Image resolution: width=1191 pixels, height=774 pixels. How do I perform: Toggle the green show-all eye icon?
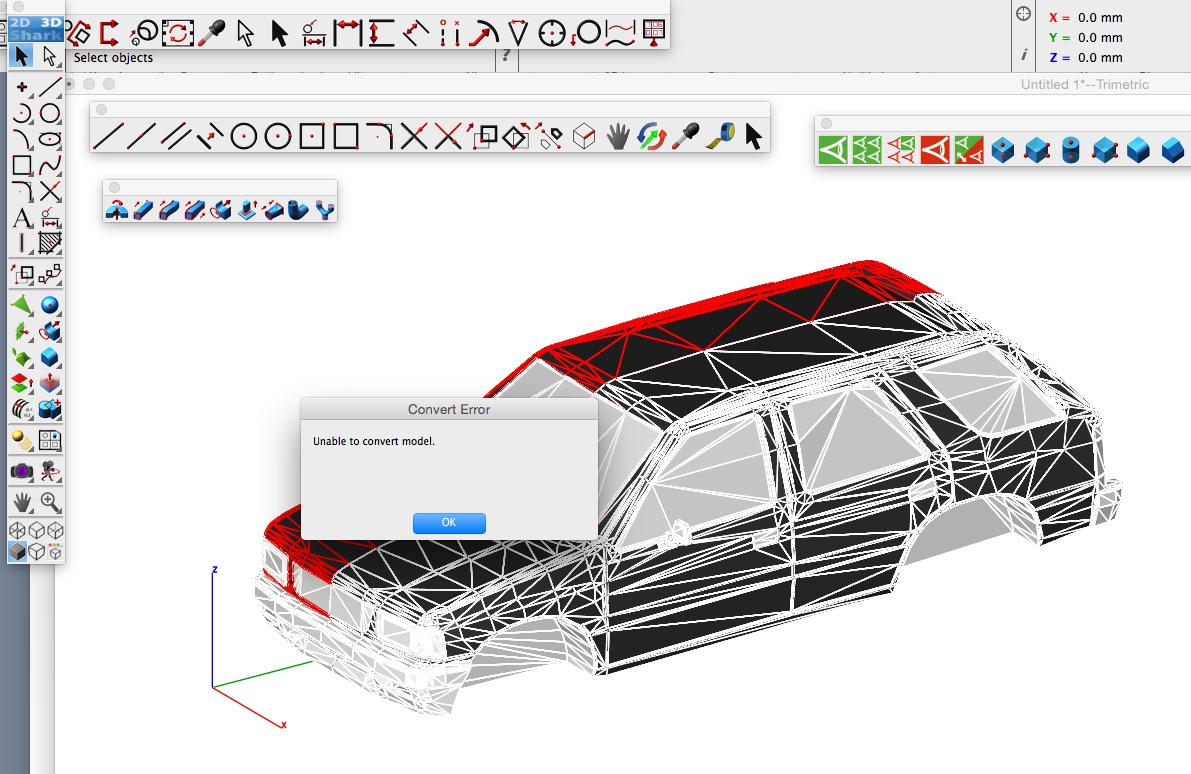(833, 150)
